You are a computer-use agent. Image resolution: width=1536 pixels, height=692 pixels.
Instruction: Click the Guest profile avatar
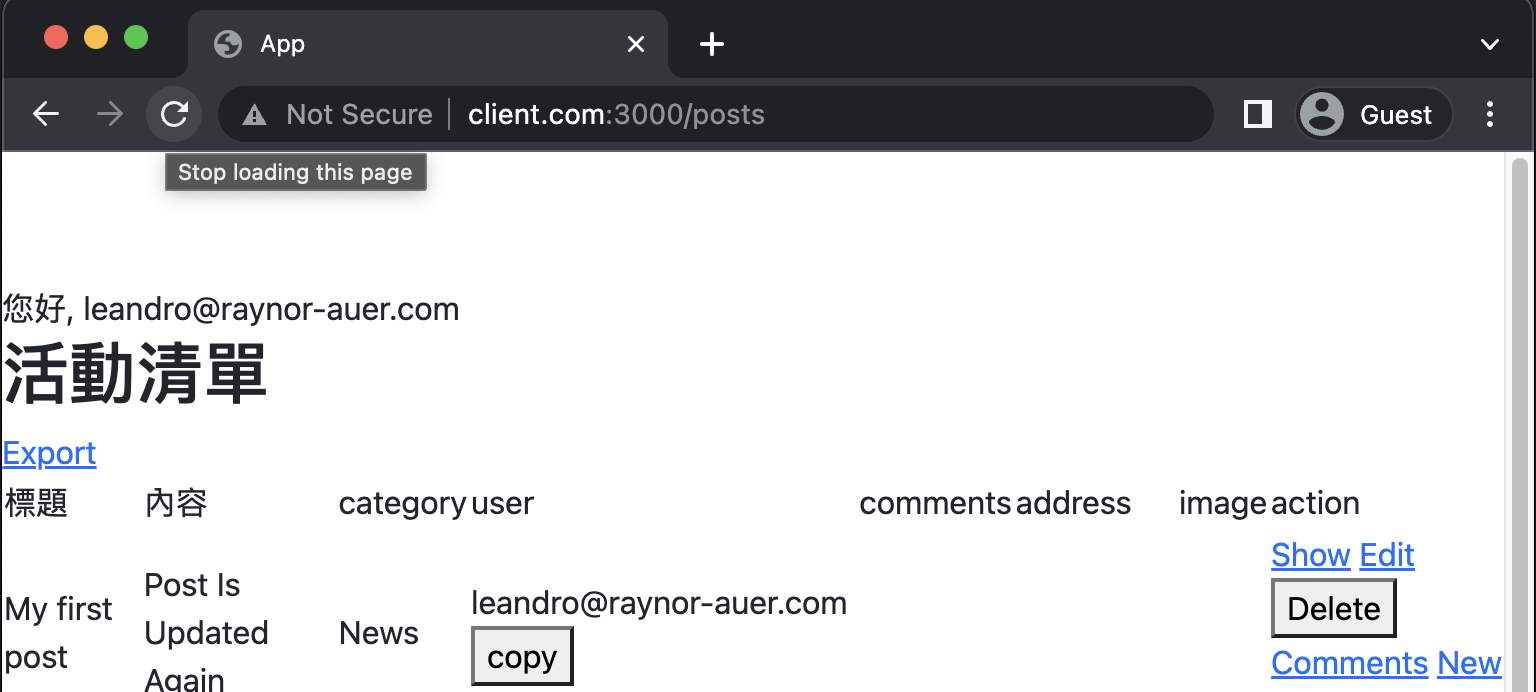coord(1322,115)
